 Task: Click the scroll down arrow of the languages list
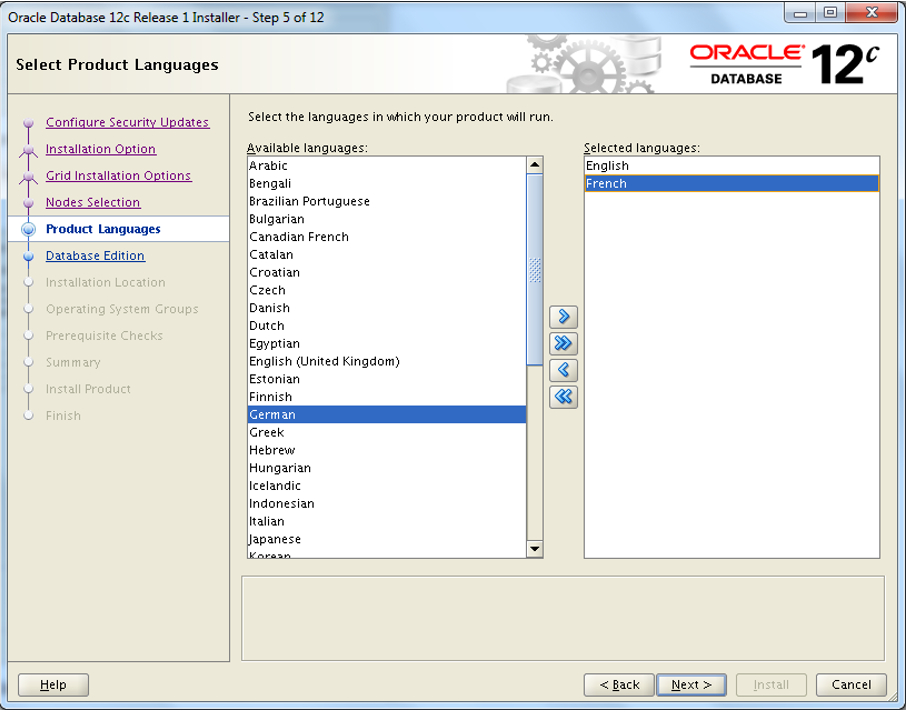coord(535,550)
